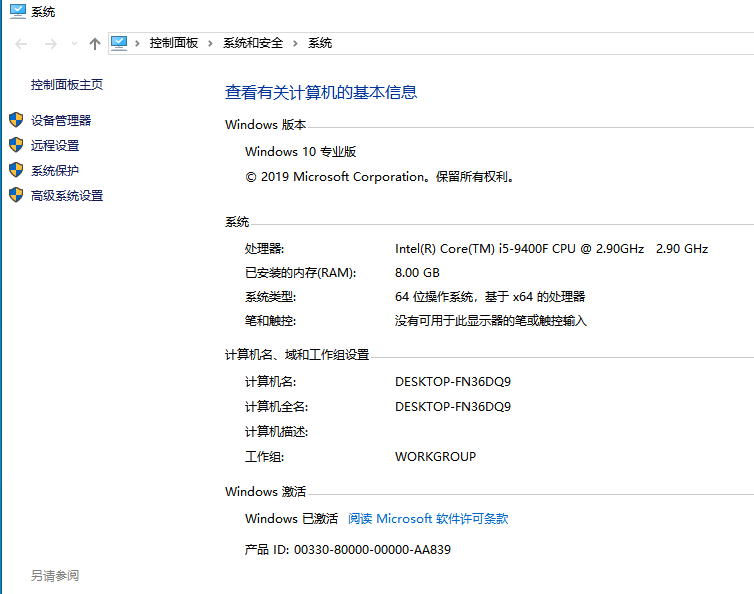Expand the chevron before 控制面板 breadcrumb
Screen dimensions: 754x594
[139, 43]
